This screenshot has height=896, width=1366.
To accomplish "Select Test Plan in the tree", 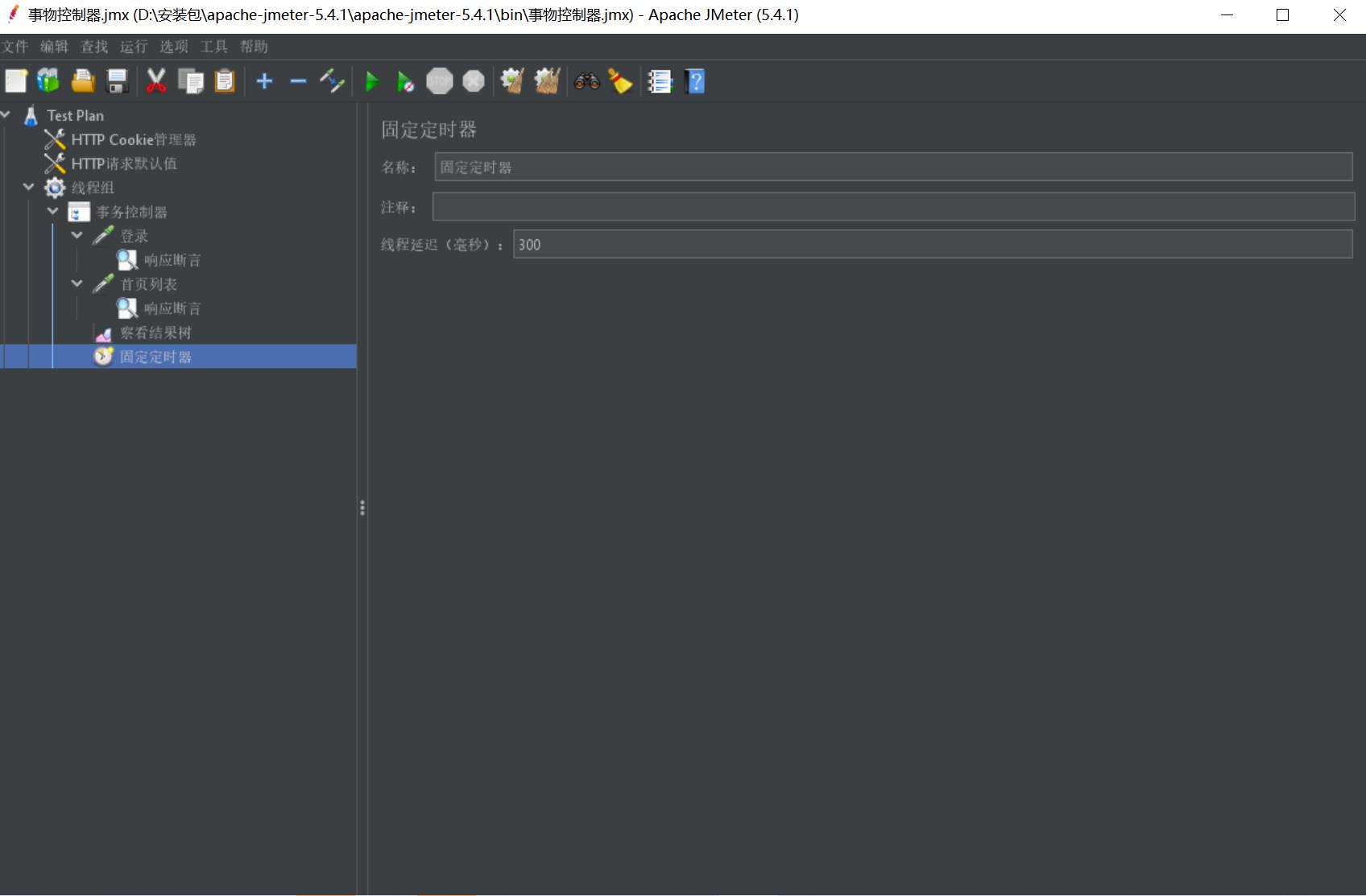I will pos(75,115).
